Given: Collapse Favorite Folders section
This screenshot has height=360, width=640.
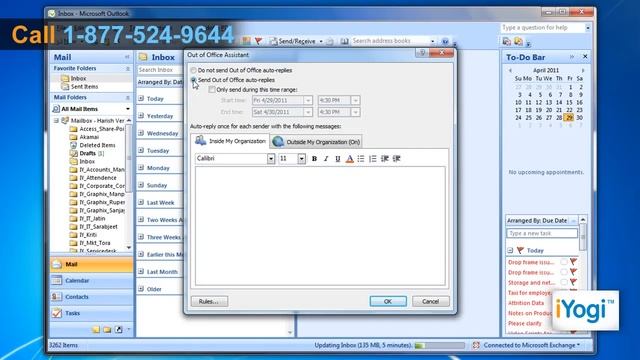Looking at the screenshot, I should [128, 69].
